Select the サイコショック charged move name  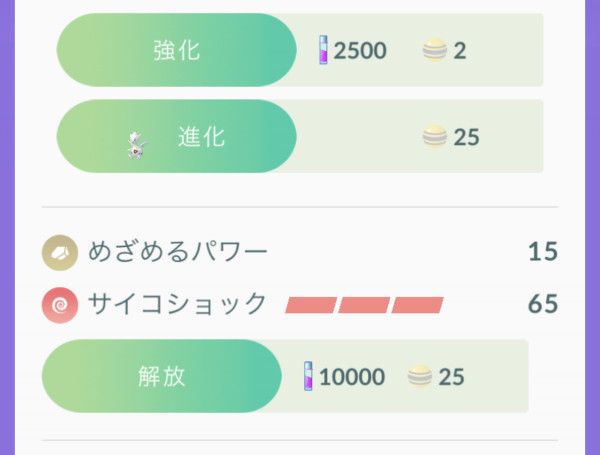[177, 304]
